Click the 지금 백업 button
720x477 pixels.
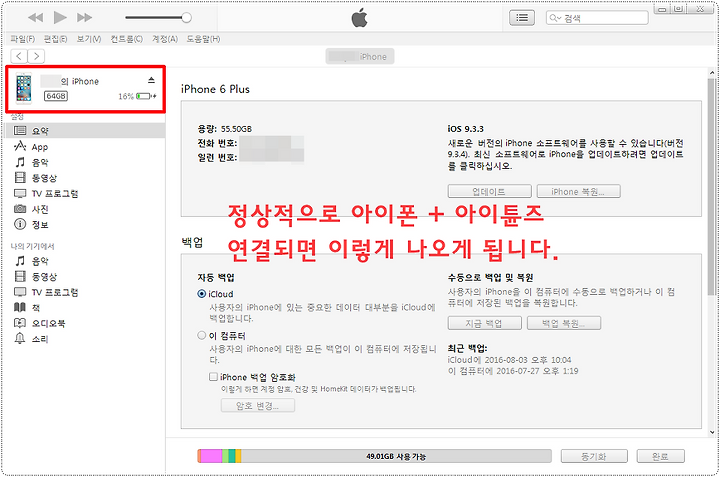(484, 323)
